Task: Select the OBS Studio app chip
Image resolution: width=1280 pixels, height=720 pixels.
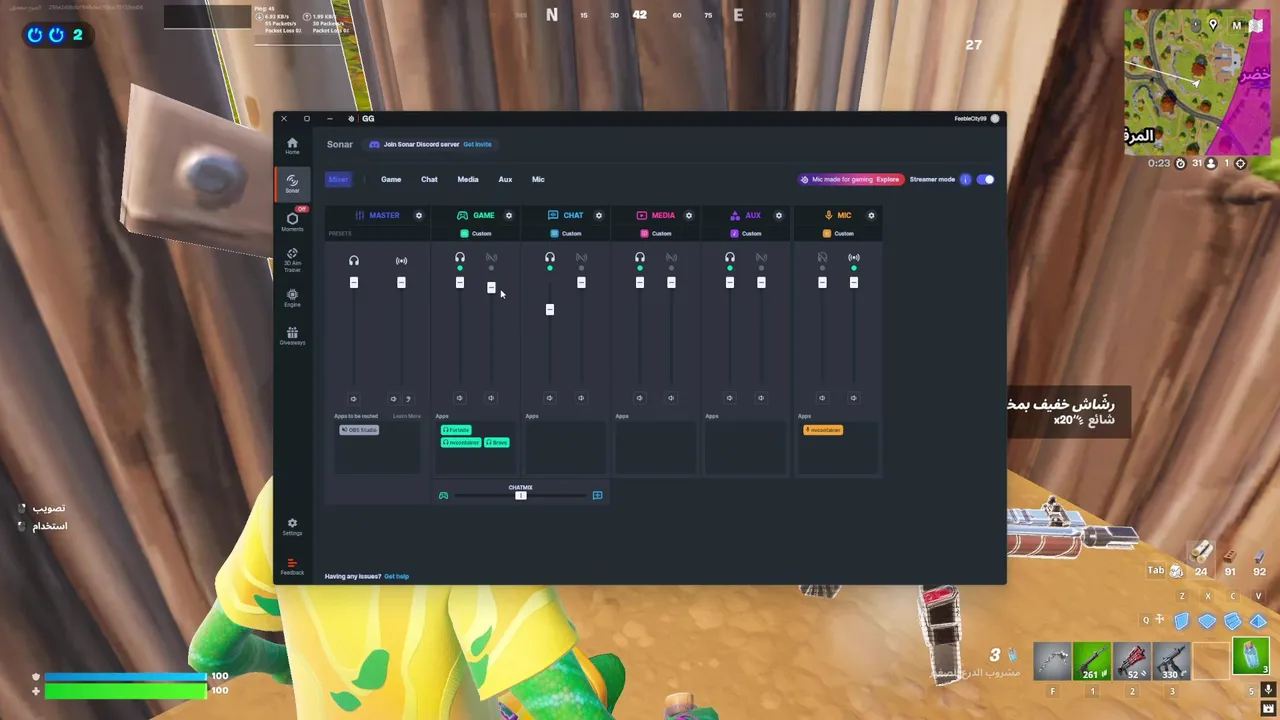Action: (x=359, y=430)
